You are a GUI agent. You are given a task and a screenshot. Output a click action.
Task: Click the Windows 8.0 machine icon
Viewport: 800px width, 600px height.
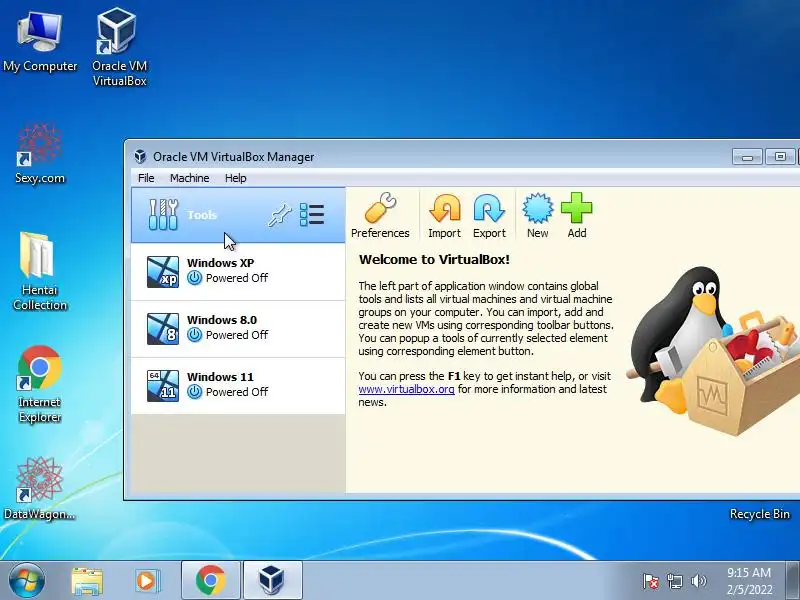163,329
